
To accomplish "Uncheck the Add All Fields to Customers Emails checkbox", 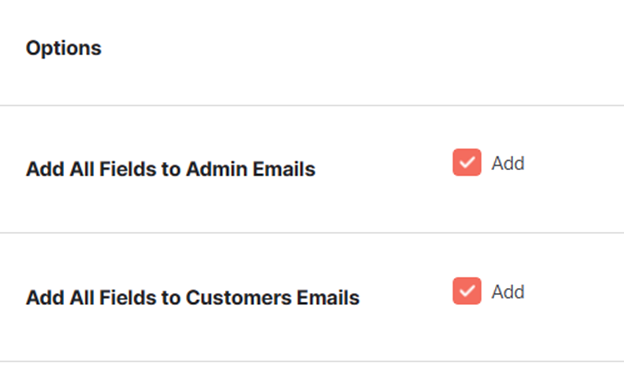I will click(467, 291).
